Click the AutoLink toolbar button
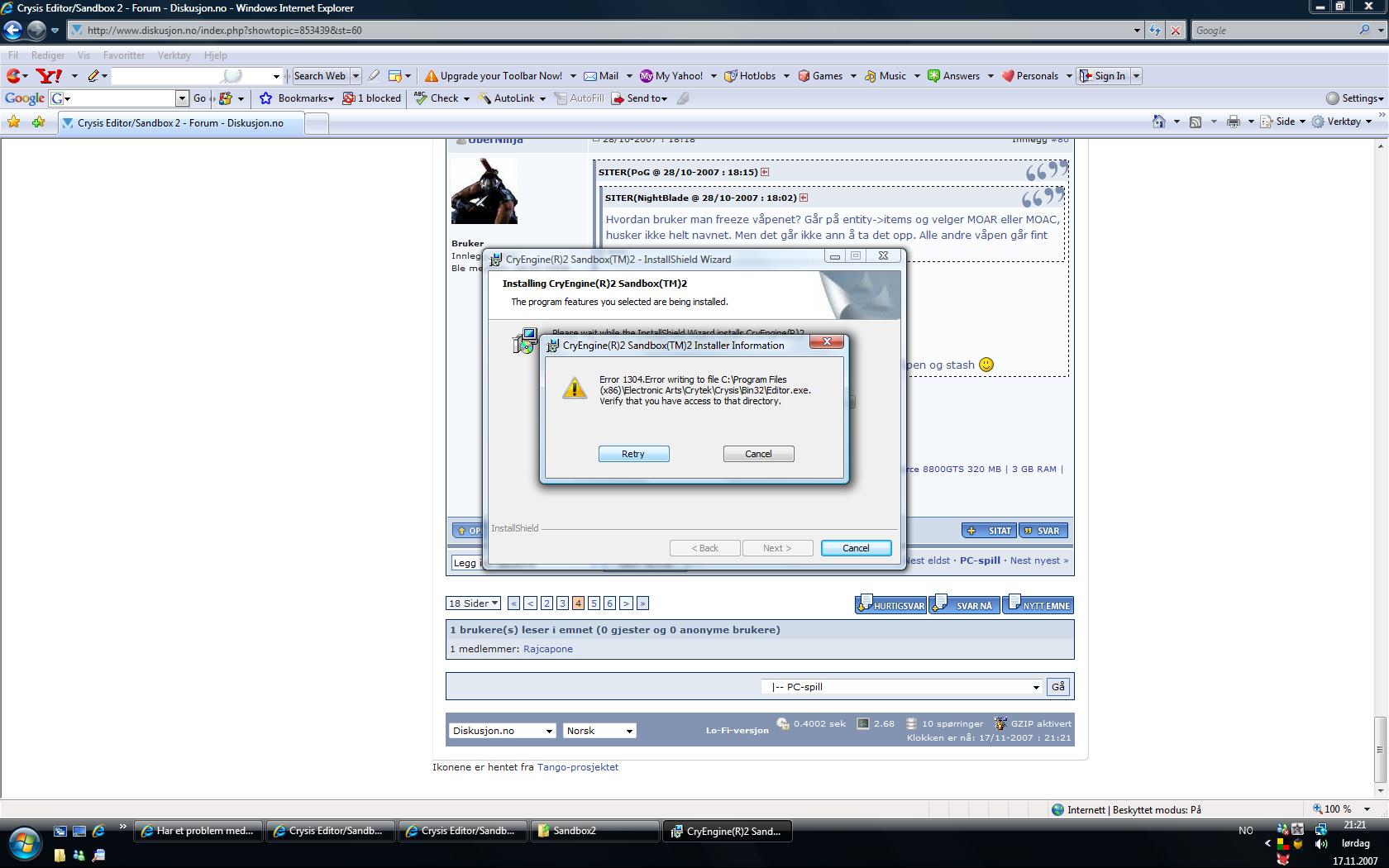Screen dimensions: 1389x868 click(x=506, y=98)
